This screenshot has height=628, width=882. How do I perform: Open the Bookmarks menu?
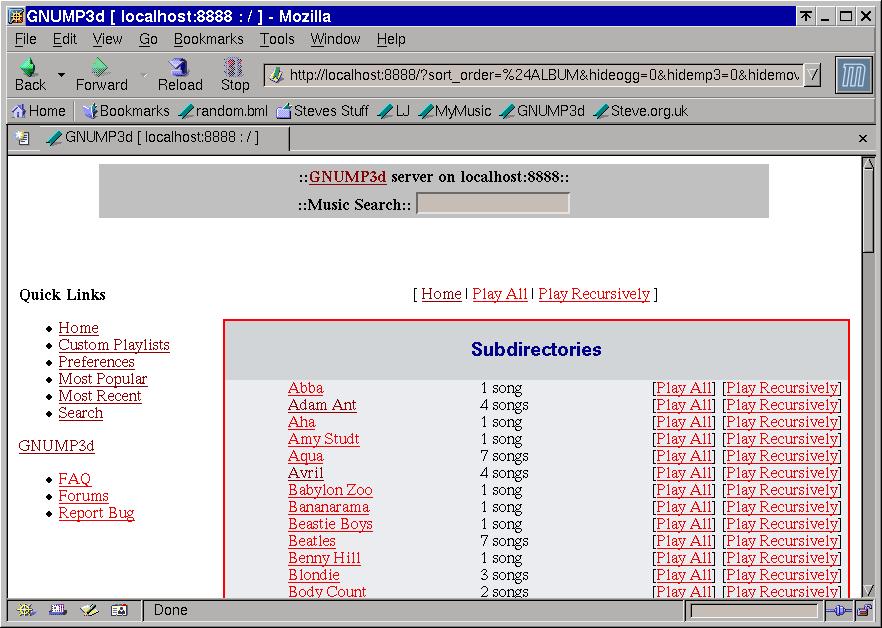click(209, 39)
